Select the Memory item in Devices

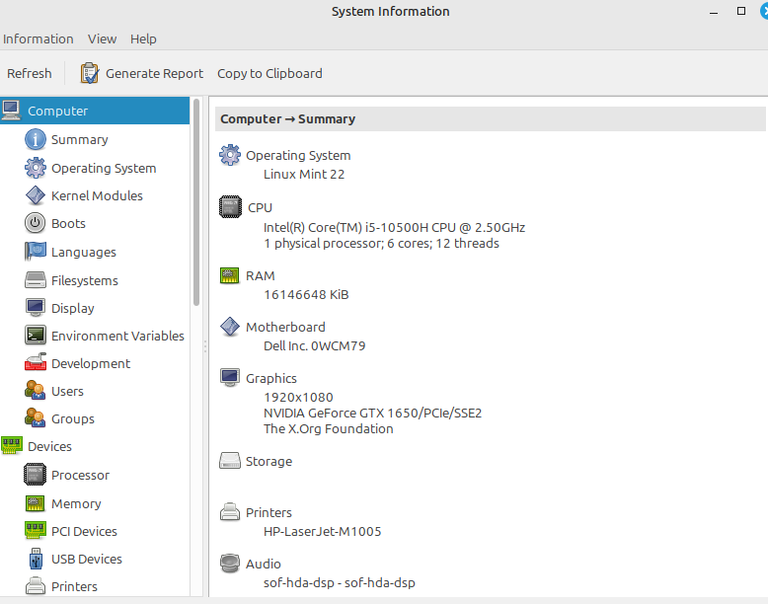click(76, 504)
